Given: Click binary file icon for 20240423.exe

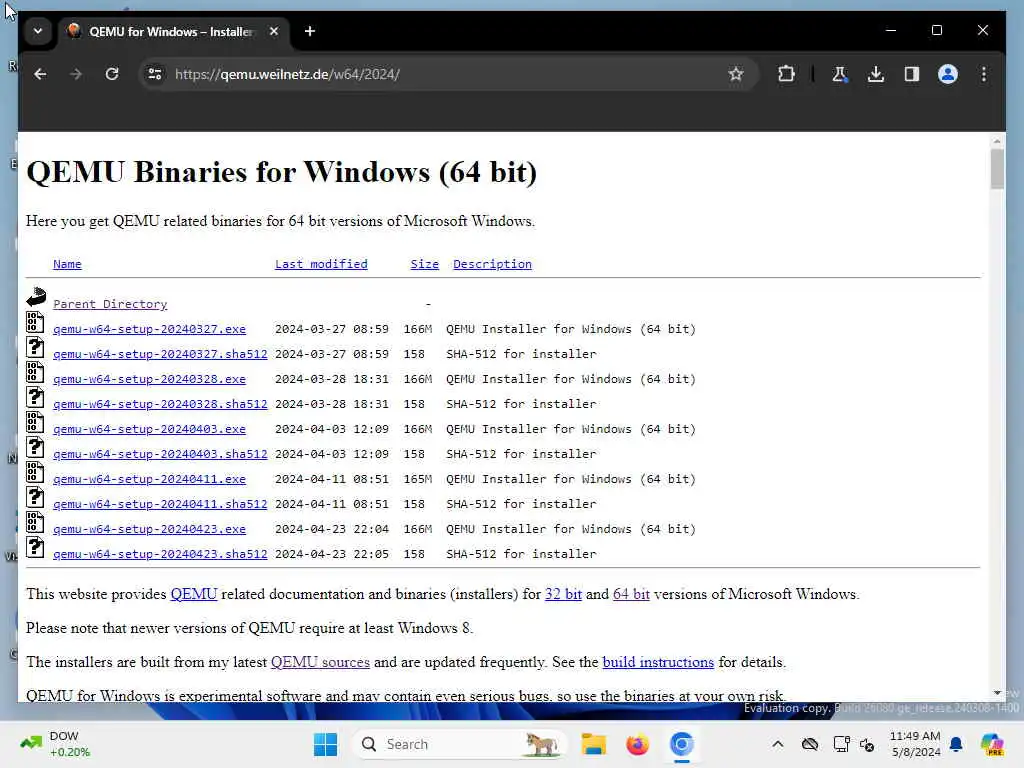Looking at the screenshot, I should [35, 522].
